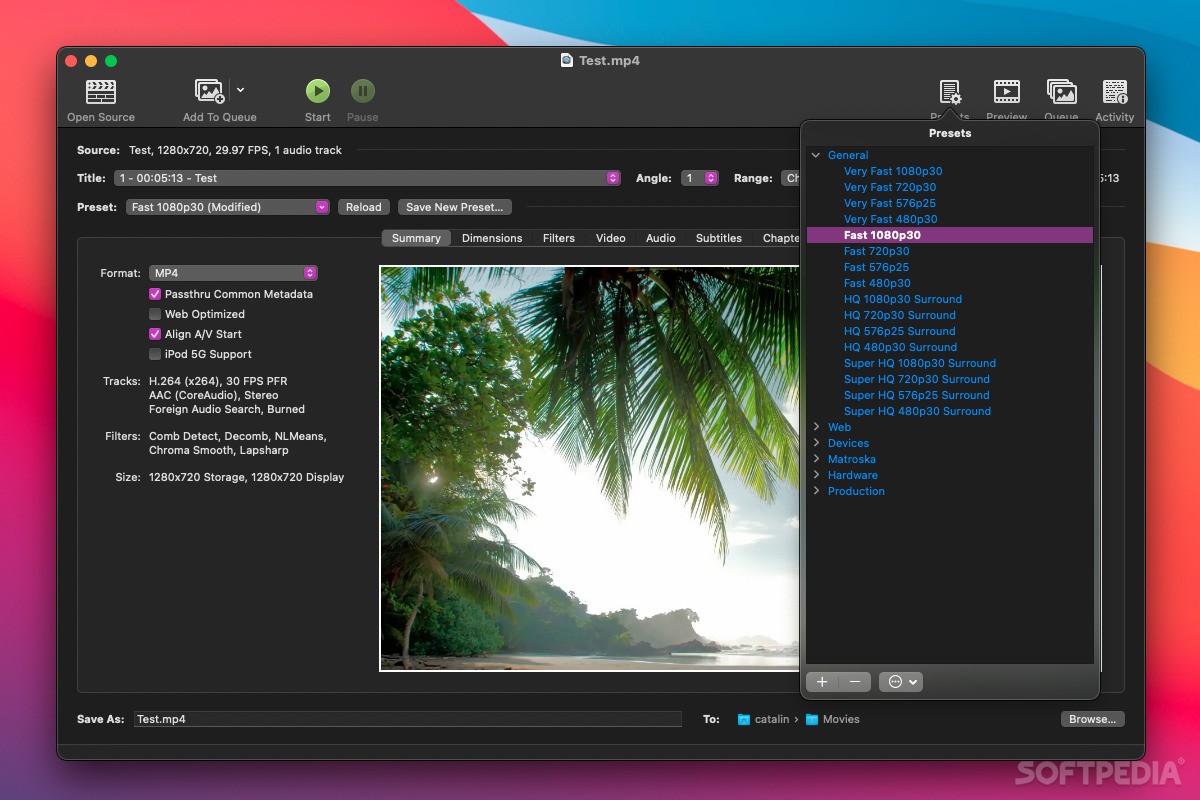The height and width of the screenshot is (800, 1200).
Task: Click the Presets toolbar icon
Action: click(948, 92)
